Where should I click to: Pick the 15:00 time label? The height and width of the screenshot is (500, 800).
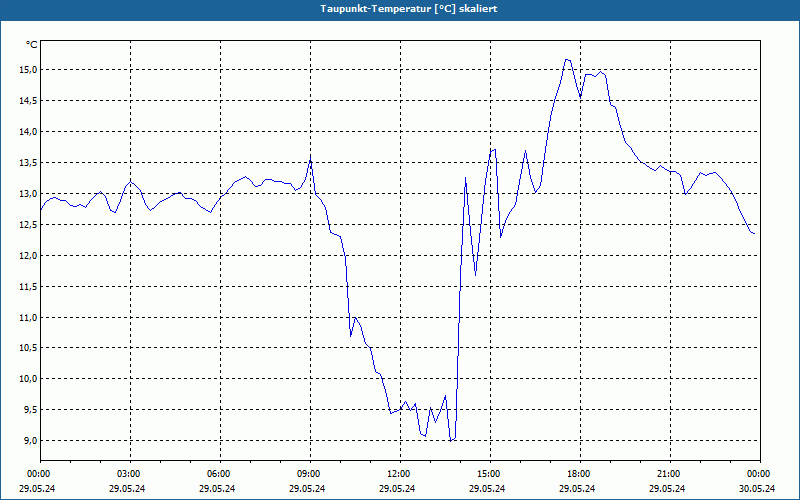tap(491, 474)
